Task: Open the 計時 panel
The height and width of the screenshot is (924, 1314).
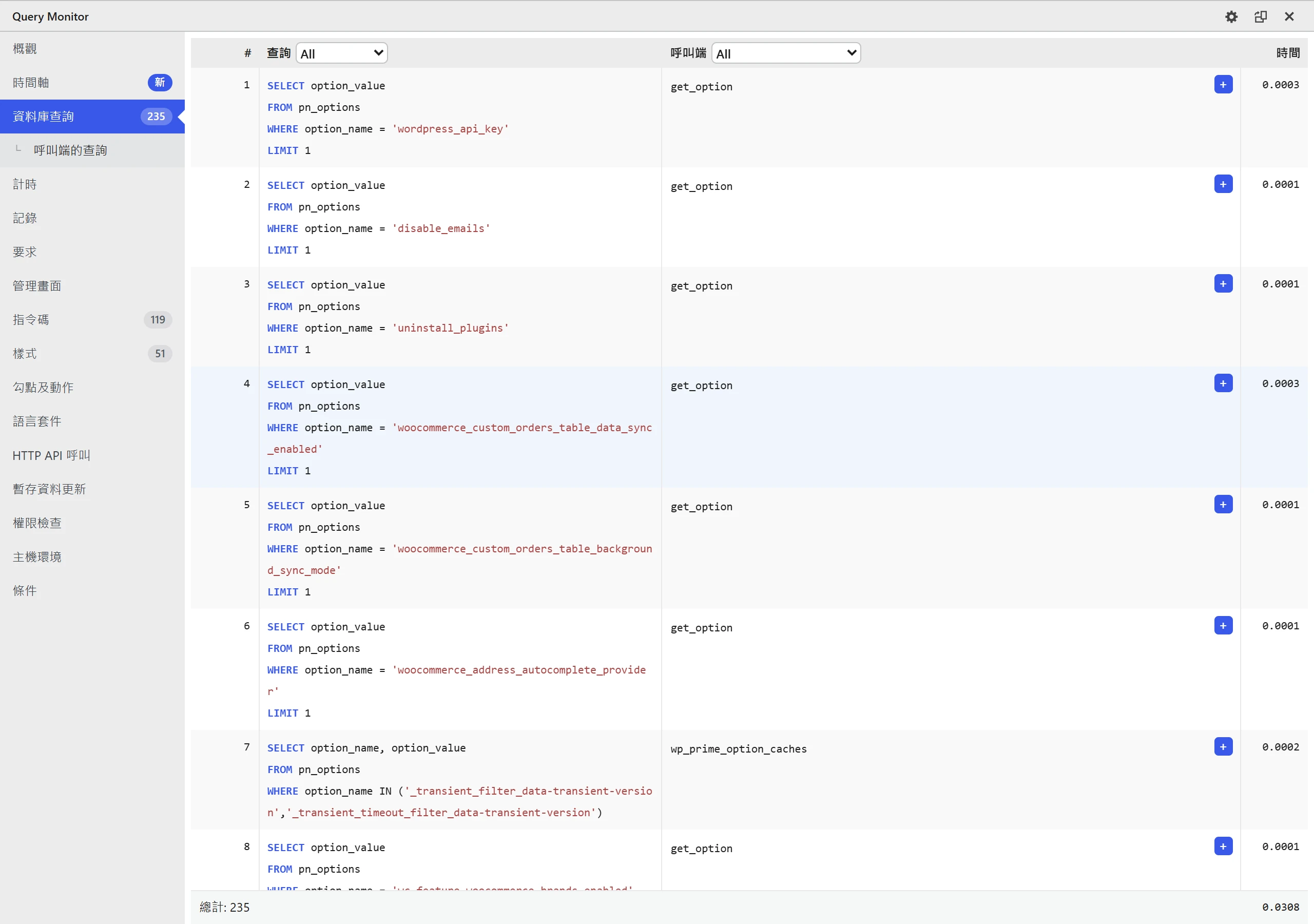Action: coord(92,184)
